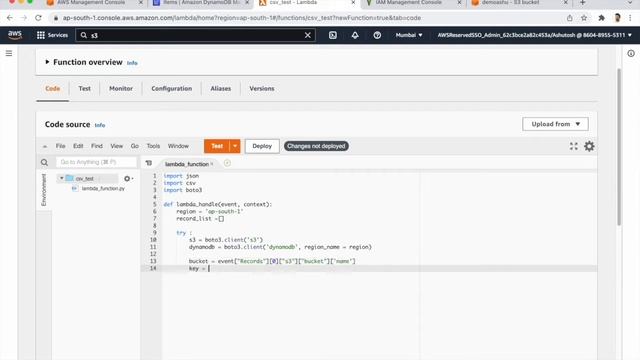Open the Test button dropdown arrow

click(235, 146)
